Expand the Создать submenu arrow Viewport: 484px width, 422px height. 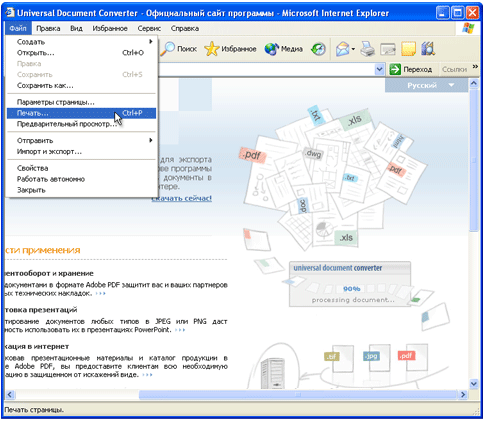[151, 42]
